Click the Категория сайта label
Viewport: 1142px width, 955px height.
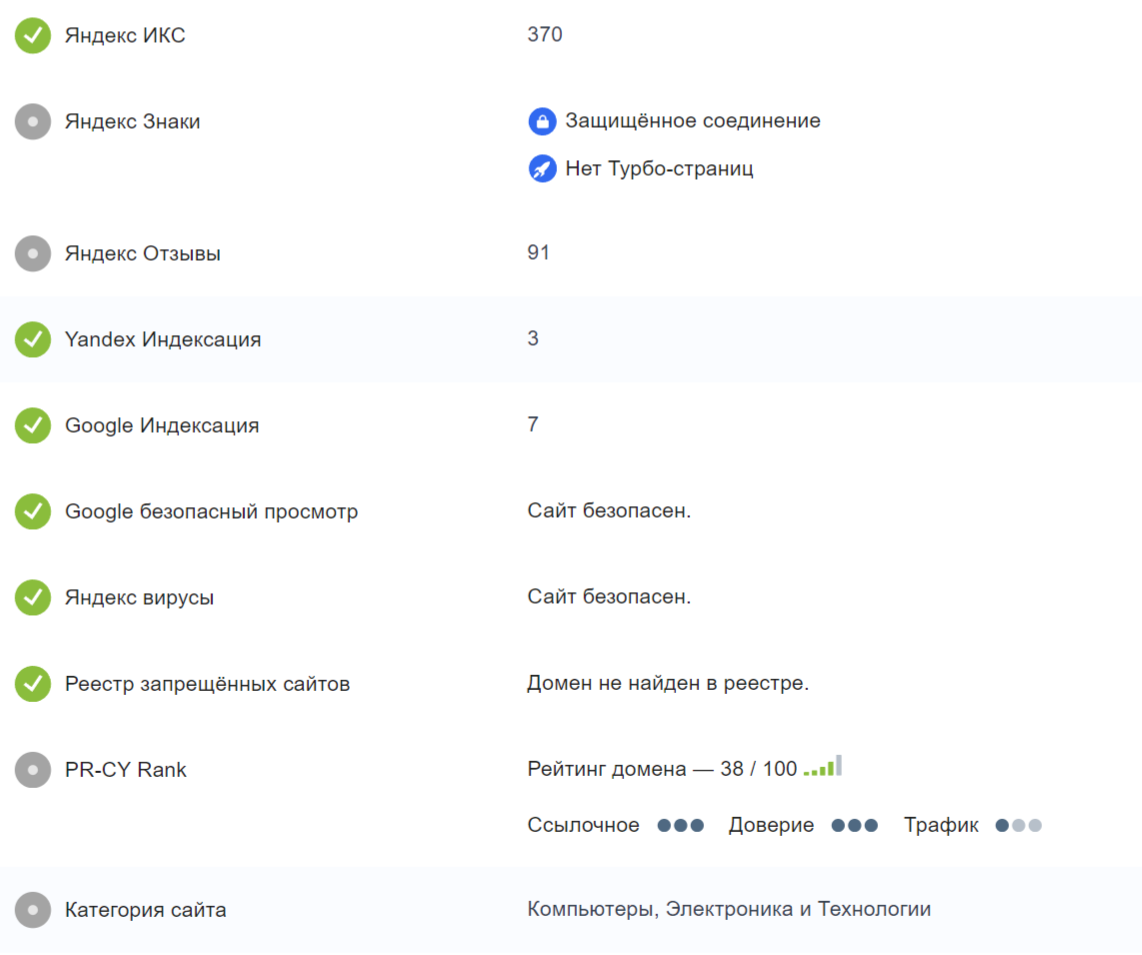click(x=146, y=910)
